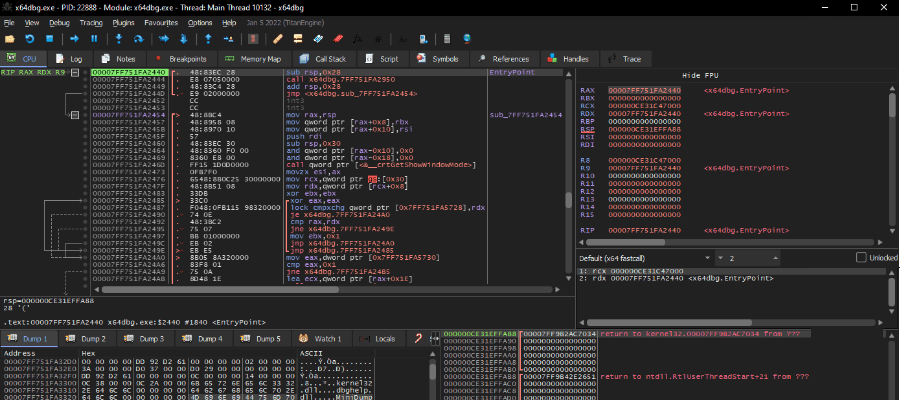Open the Default (x64 fastcall) calling convention dropdown

tap(645, 258)
